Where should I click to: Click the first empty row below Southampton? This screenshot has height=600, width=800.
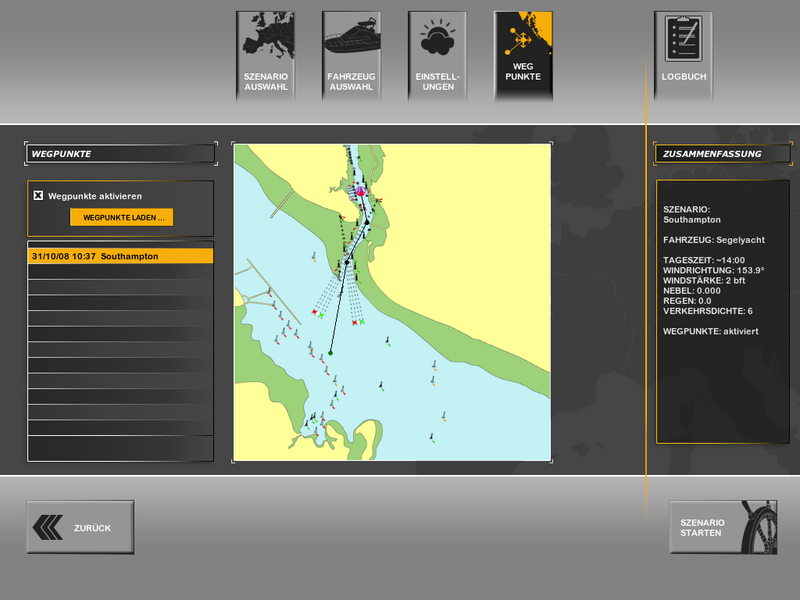[x=120, y=272]
